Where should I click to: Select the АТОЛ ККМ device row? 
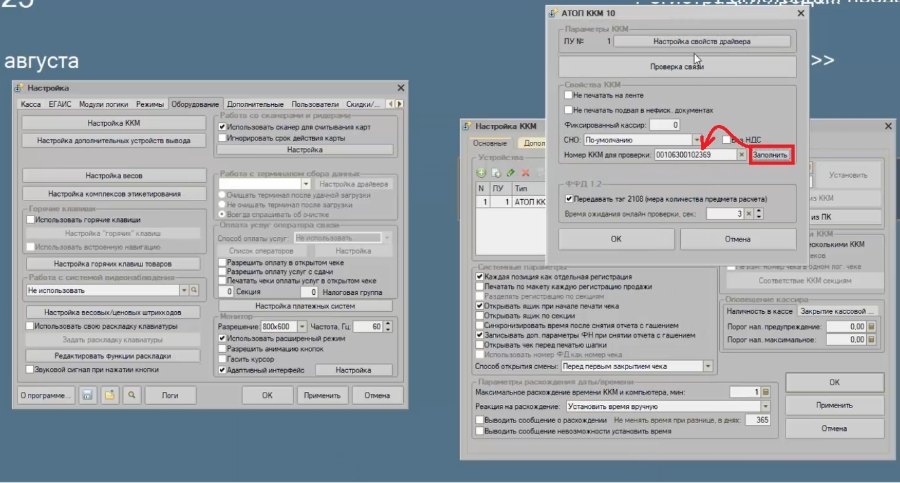click(x=511, y=202)
